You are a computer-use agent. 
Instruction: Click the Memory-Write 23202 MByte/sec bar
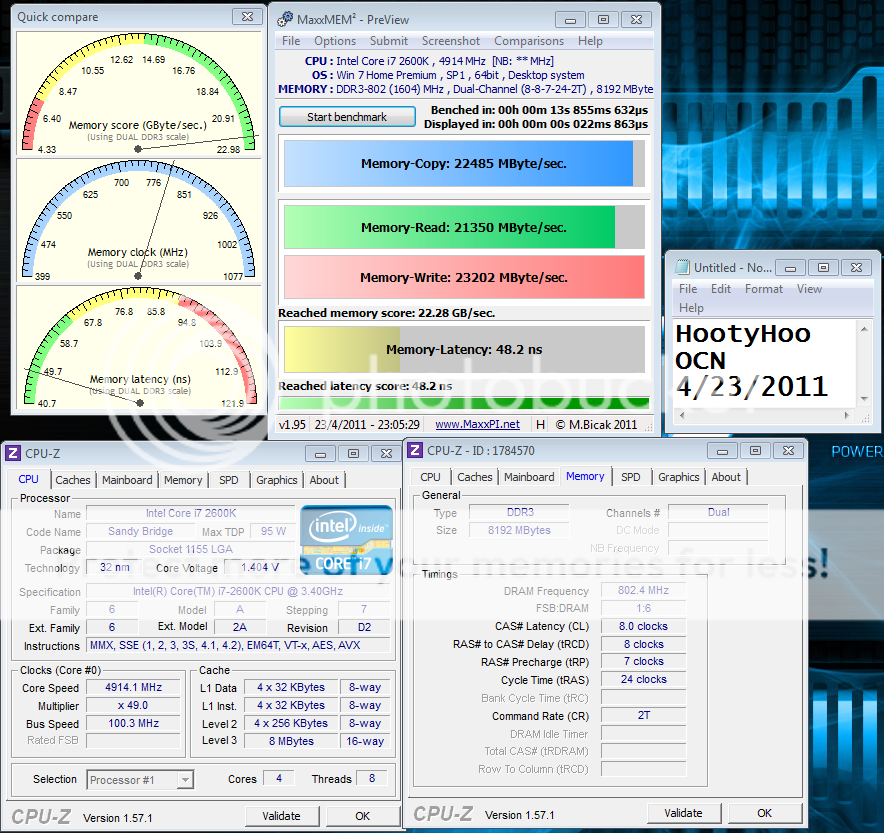[x=464, y=277]
